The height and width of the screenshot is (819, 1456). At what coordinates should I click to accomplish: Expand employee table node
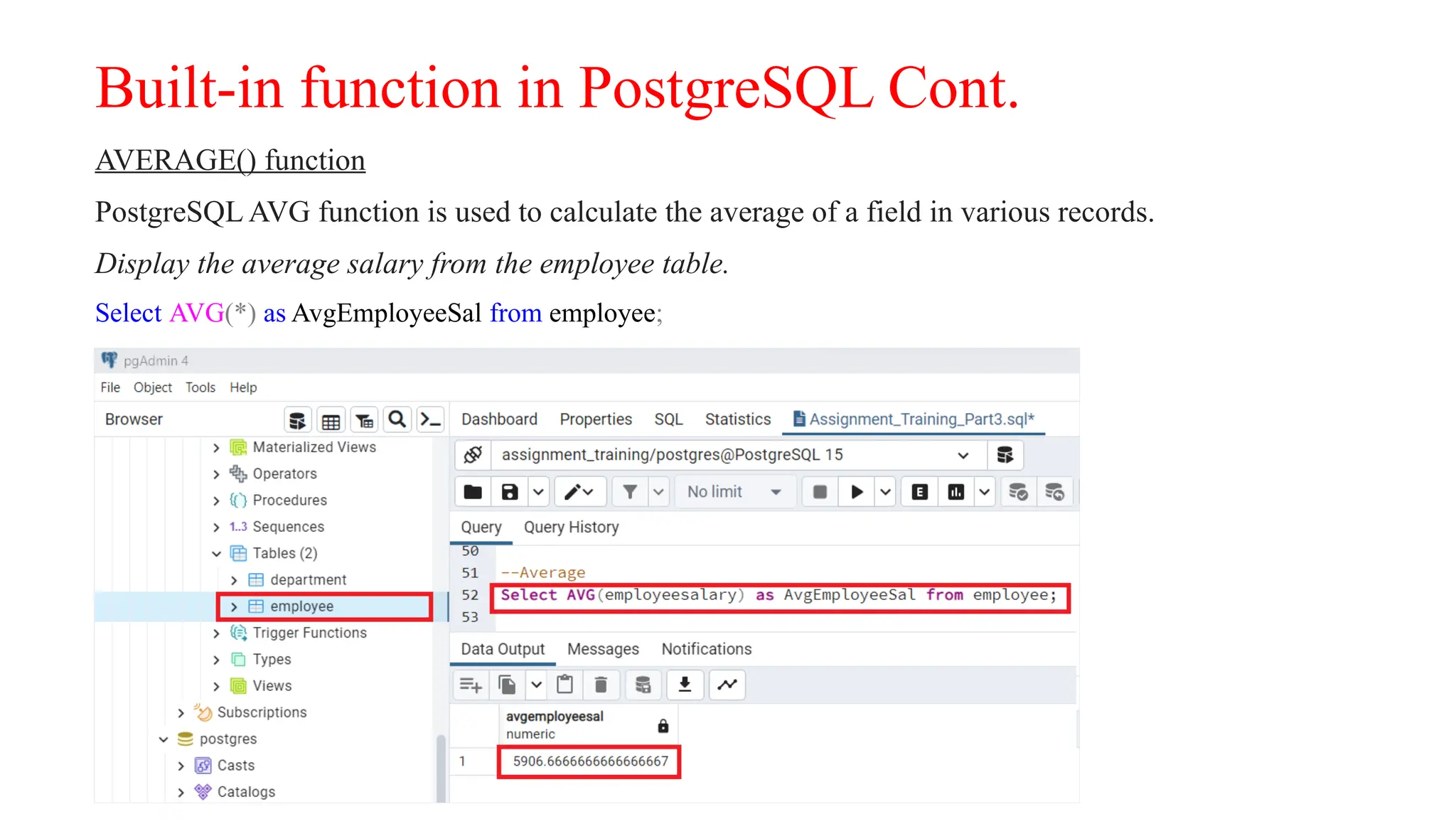click(234, 607)
